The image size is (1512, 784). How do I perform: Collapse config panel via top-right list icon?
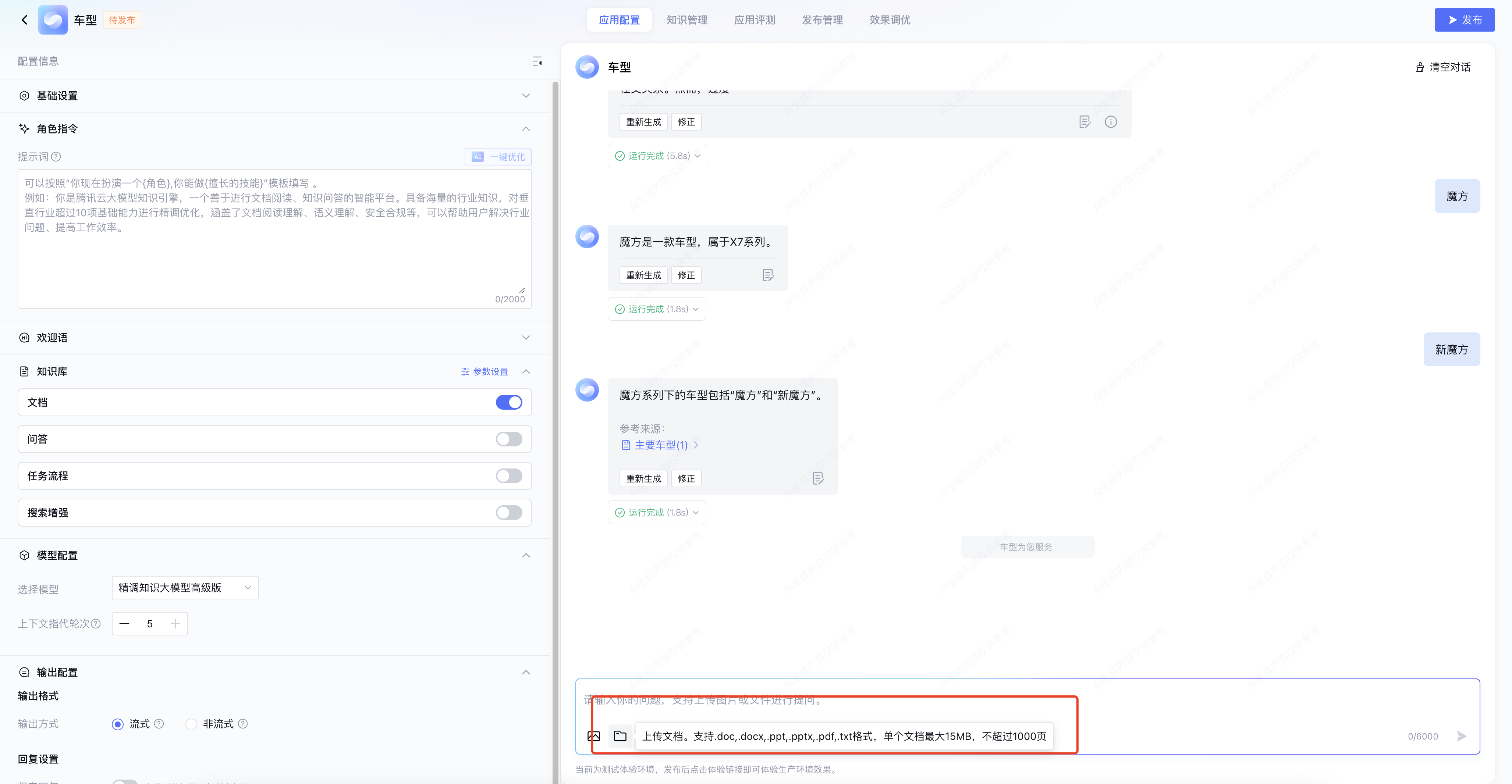(x=536, y=61)
